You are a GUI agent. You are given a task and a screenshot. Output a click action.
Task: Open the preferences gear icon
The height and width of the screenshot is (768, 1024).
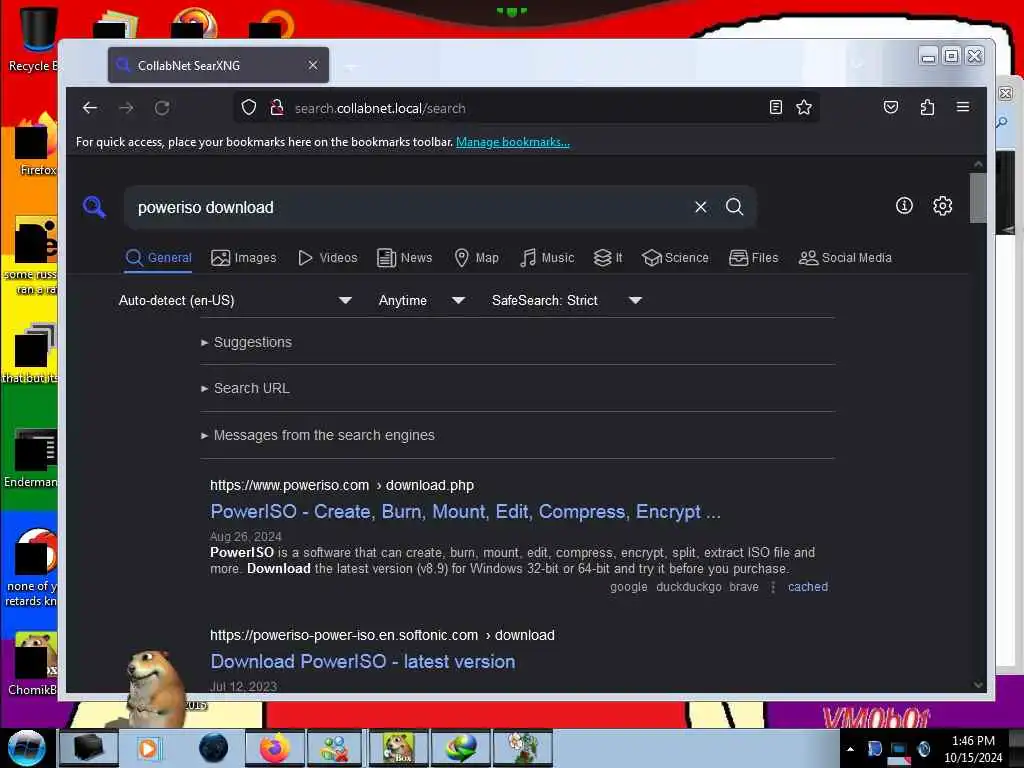coord(942,206)
